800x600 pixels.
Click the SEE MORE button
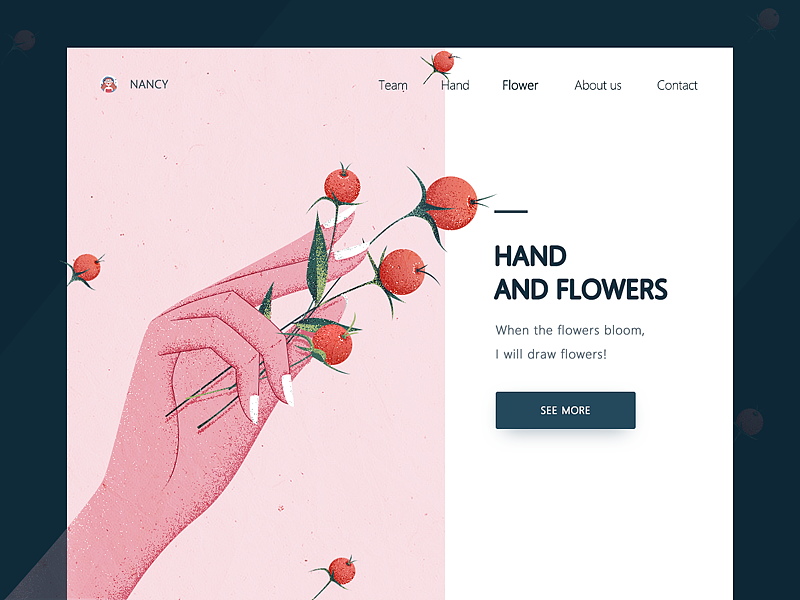click(565, 410)
